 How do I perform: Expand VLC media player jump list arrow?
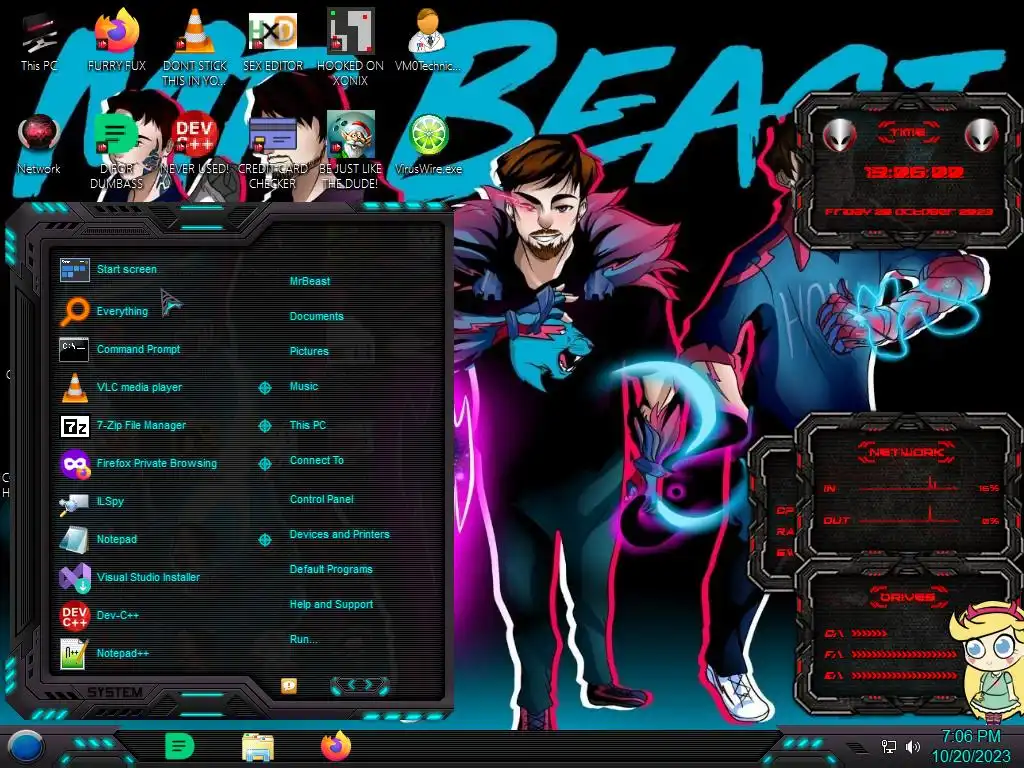(264, 387)
